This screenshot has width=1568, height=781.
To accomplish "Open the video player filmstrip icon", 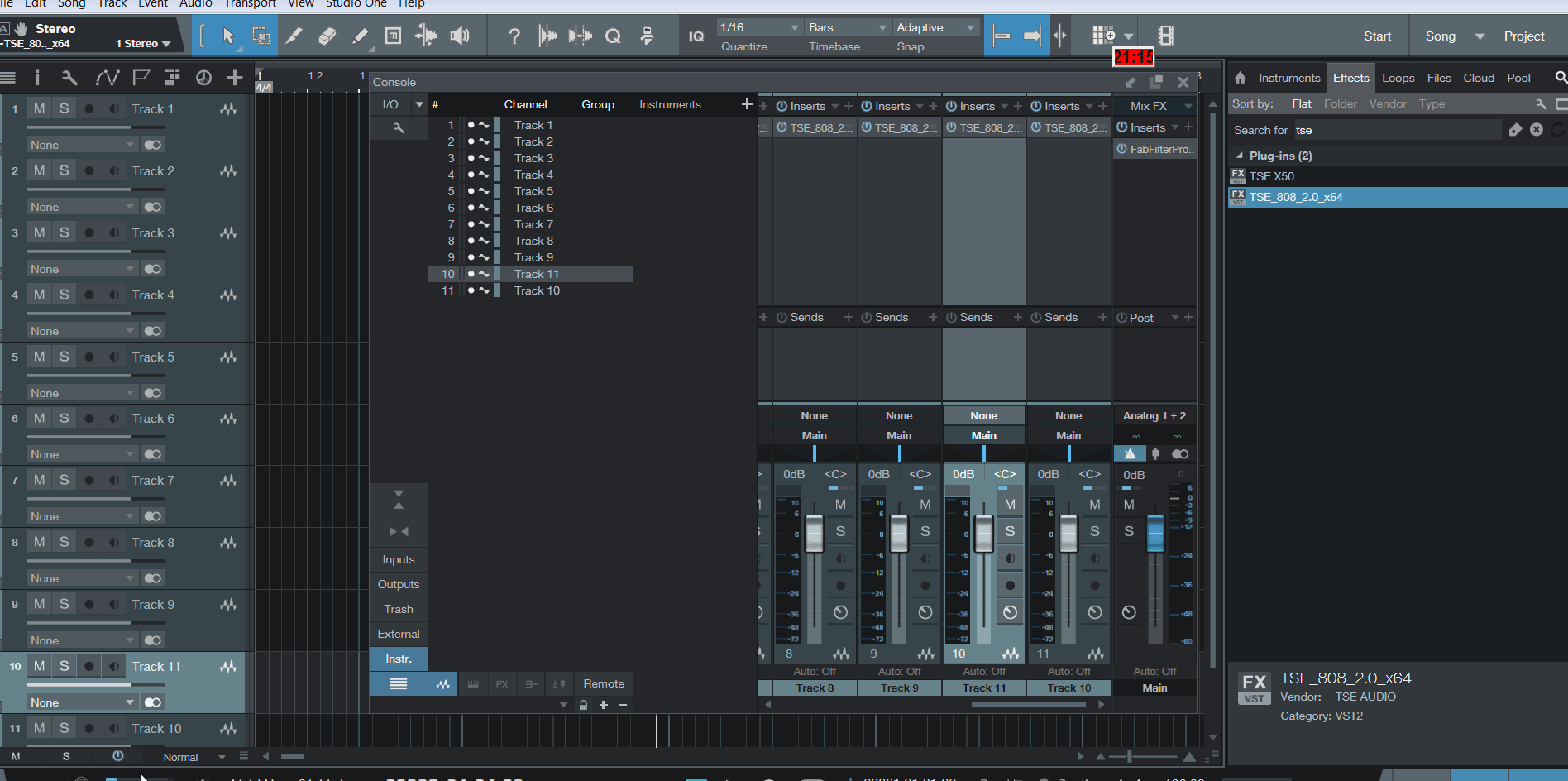I will coord(1166,36).
